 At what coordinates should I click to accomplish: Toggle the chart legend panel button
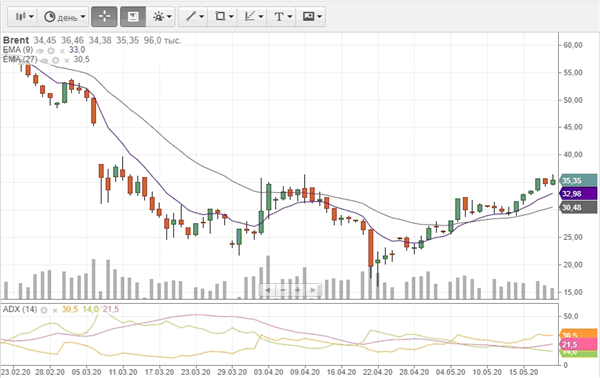point(133,16)
